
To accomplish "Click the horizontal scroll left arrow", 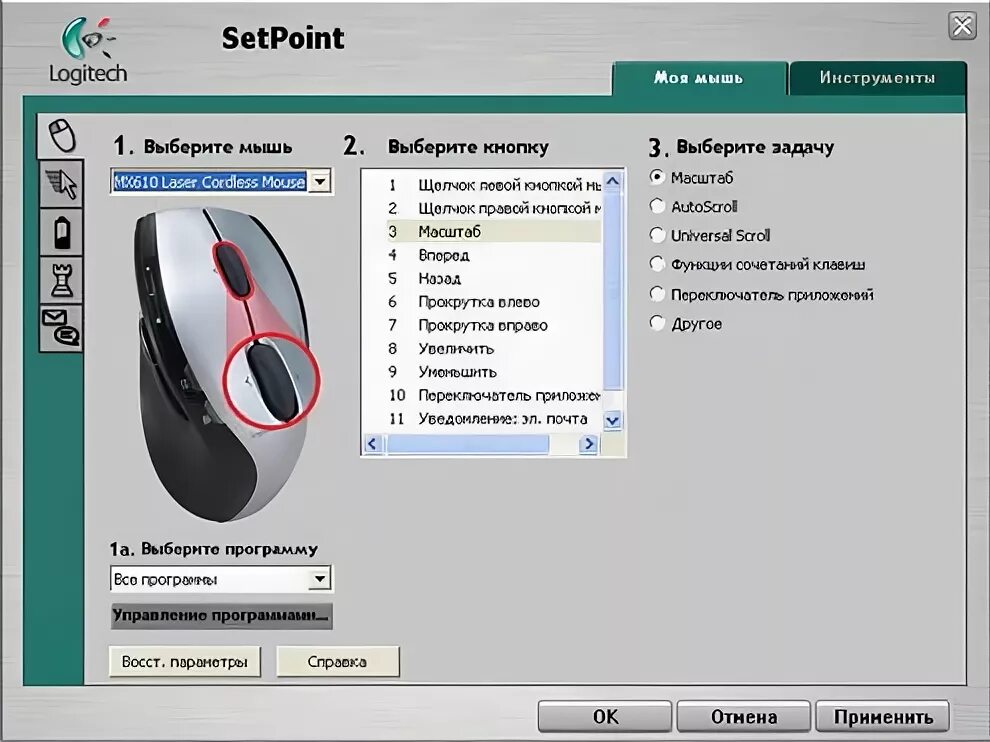I will tap(372, 444).
